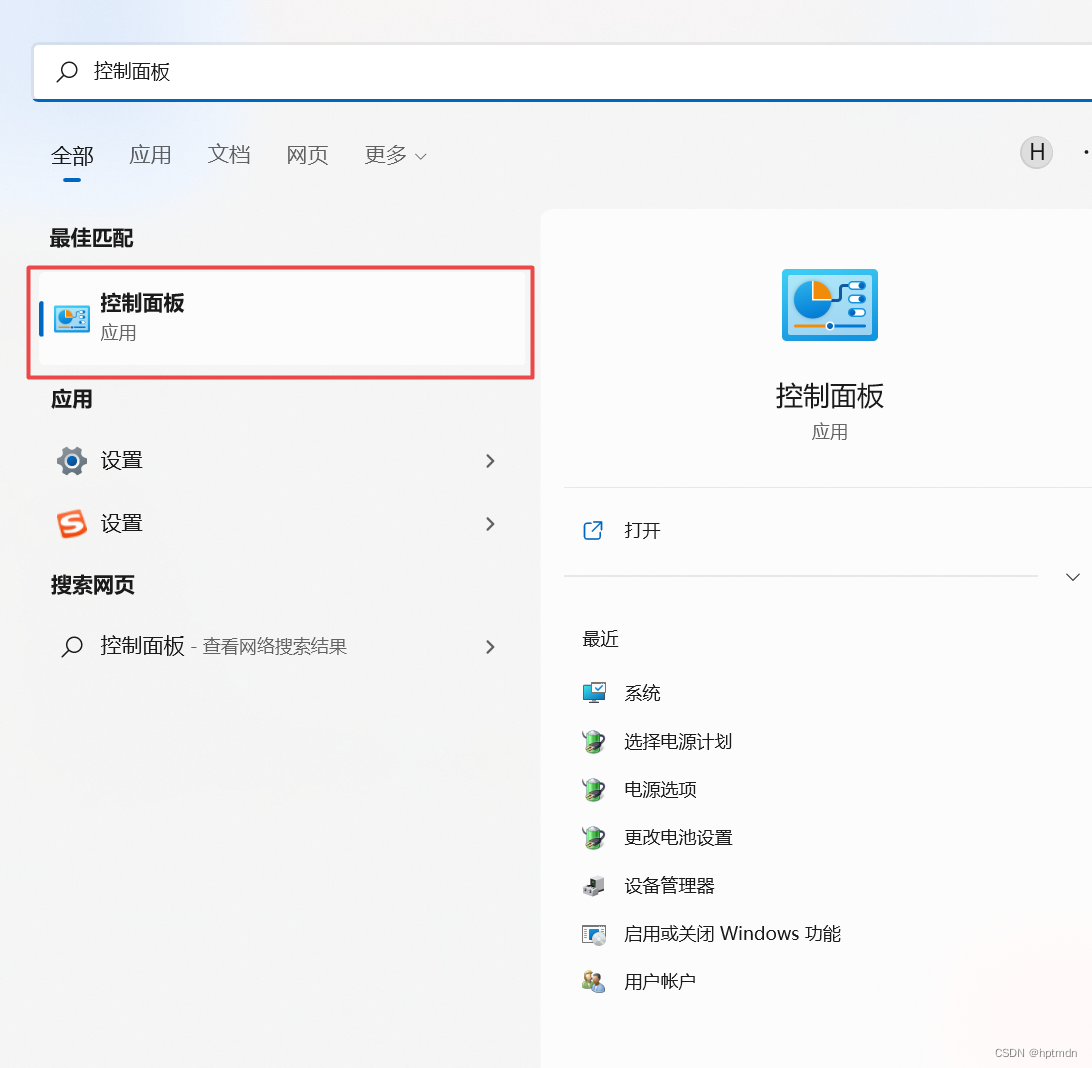Viewport: 1092px width, 1068px height.
Task: Expand chevron for Sogou 设置 result
Action: click(490, 524)
